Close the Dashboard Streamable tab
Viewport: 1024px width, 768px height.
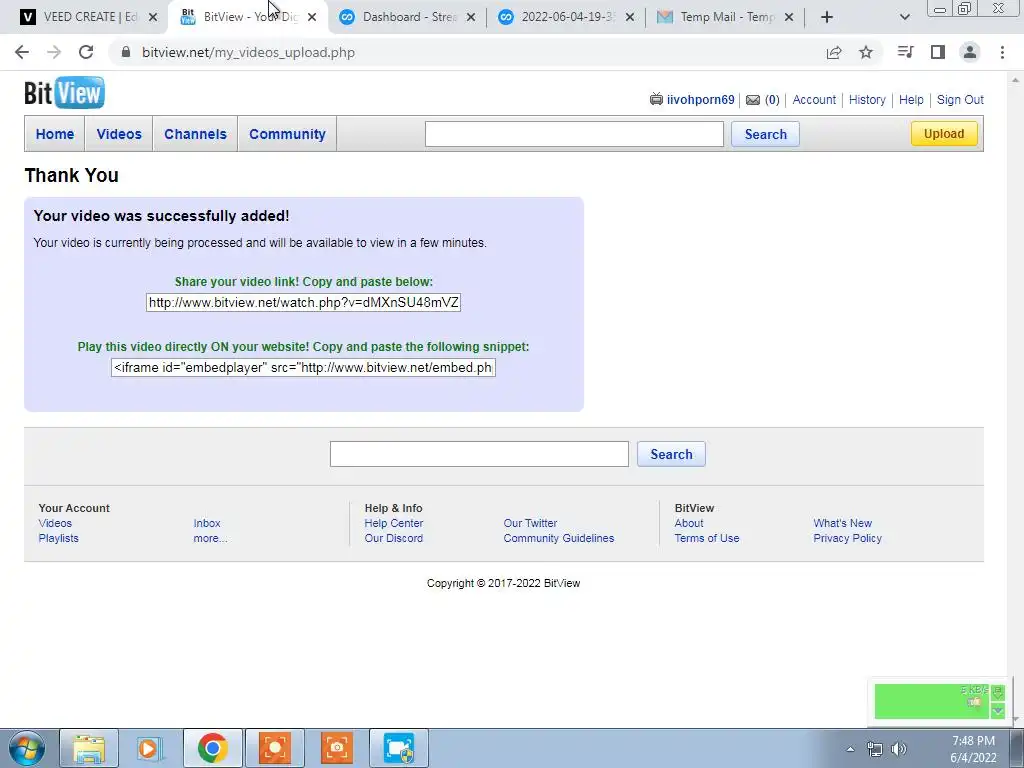click(471, 17)
